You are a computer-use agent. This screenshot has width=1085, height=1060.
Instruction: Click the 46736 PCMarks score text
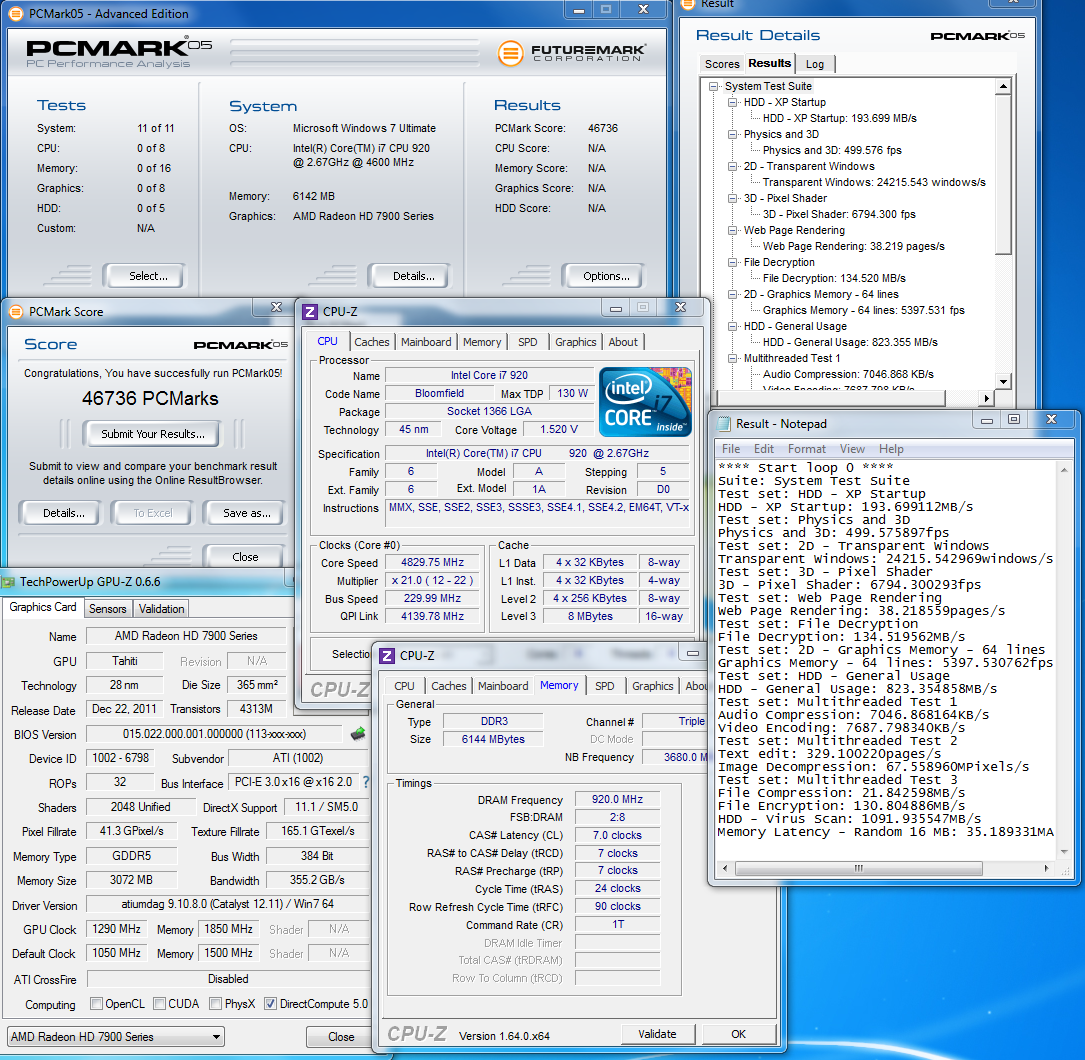[149, 399]
